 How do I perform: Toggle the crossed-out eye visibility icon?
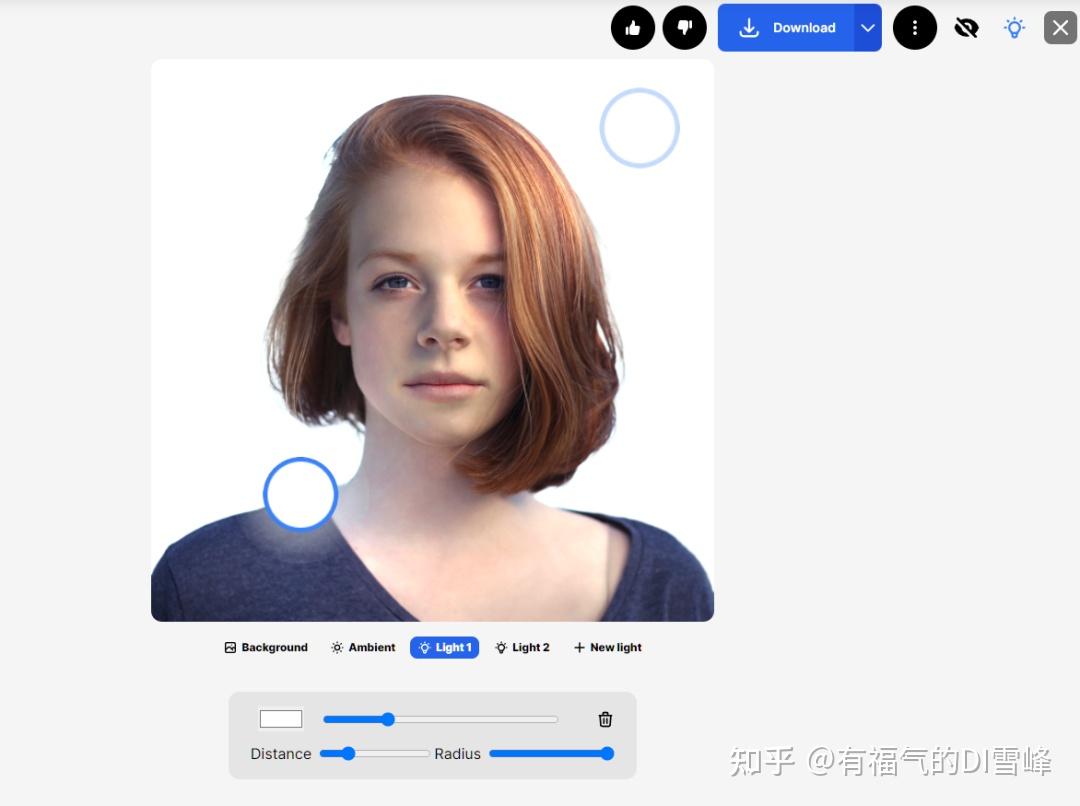coord(966,28)
